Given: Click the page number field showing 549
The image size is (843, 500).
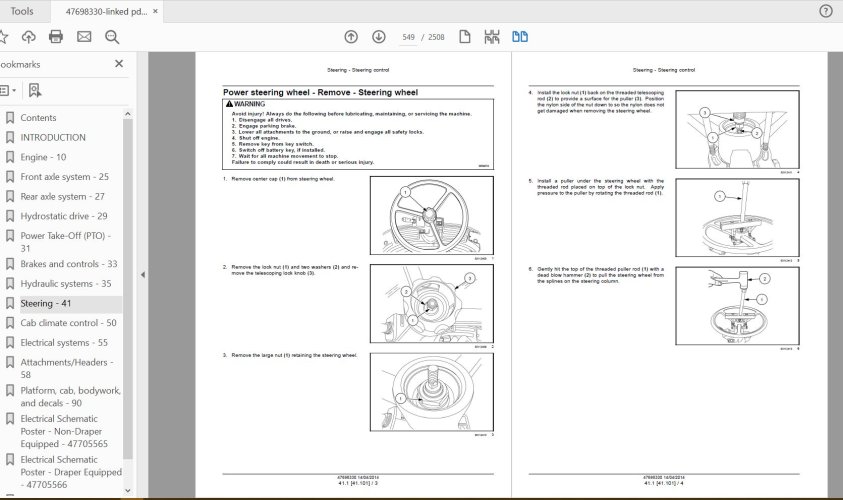Looking at the screenshot, I should pos(409,37).
